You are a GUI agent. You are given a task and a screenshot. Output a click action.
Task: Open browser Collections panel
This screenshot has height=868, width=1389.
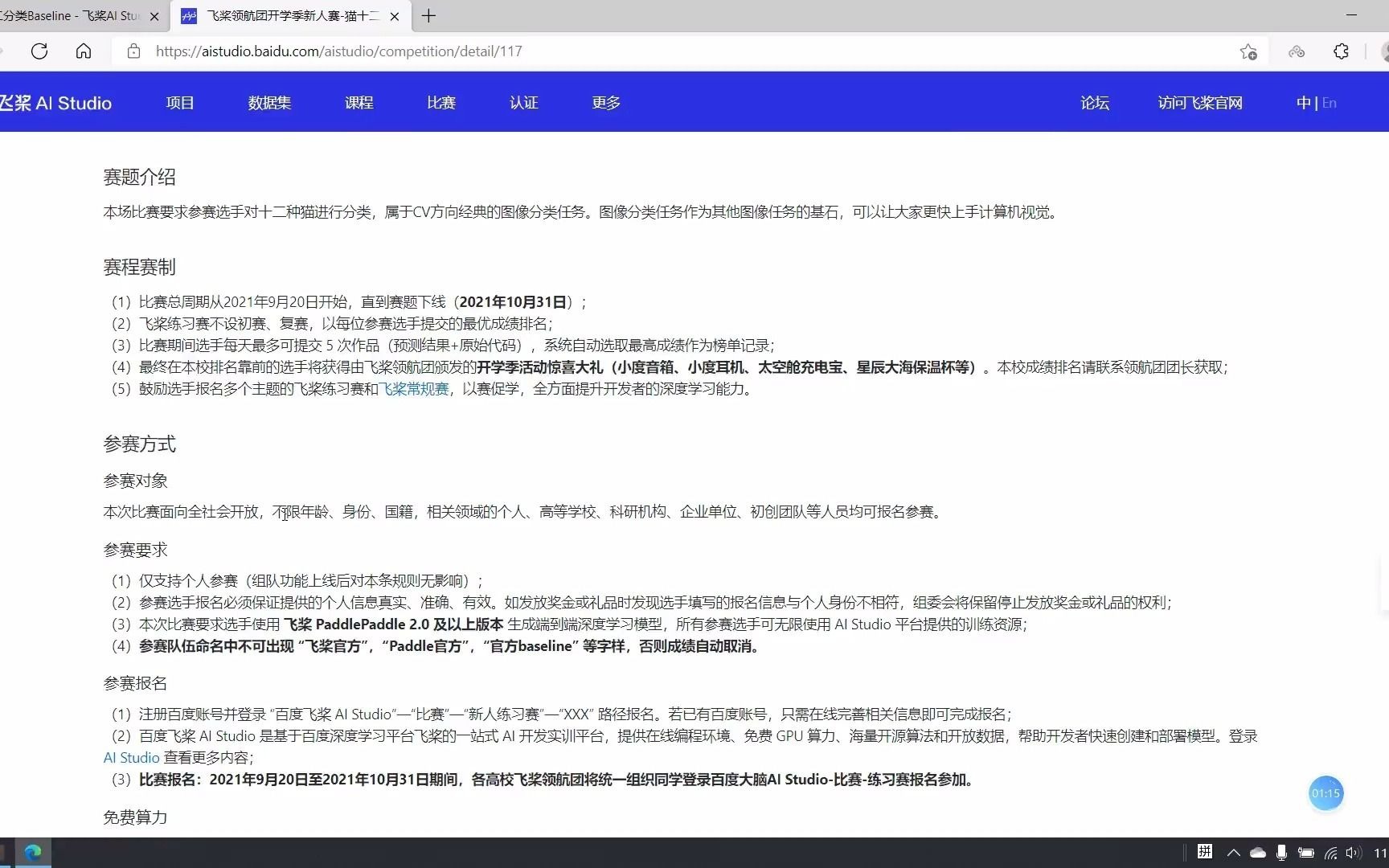pos(1296,51)
